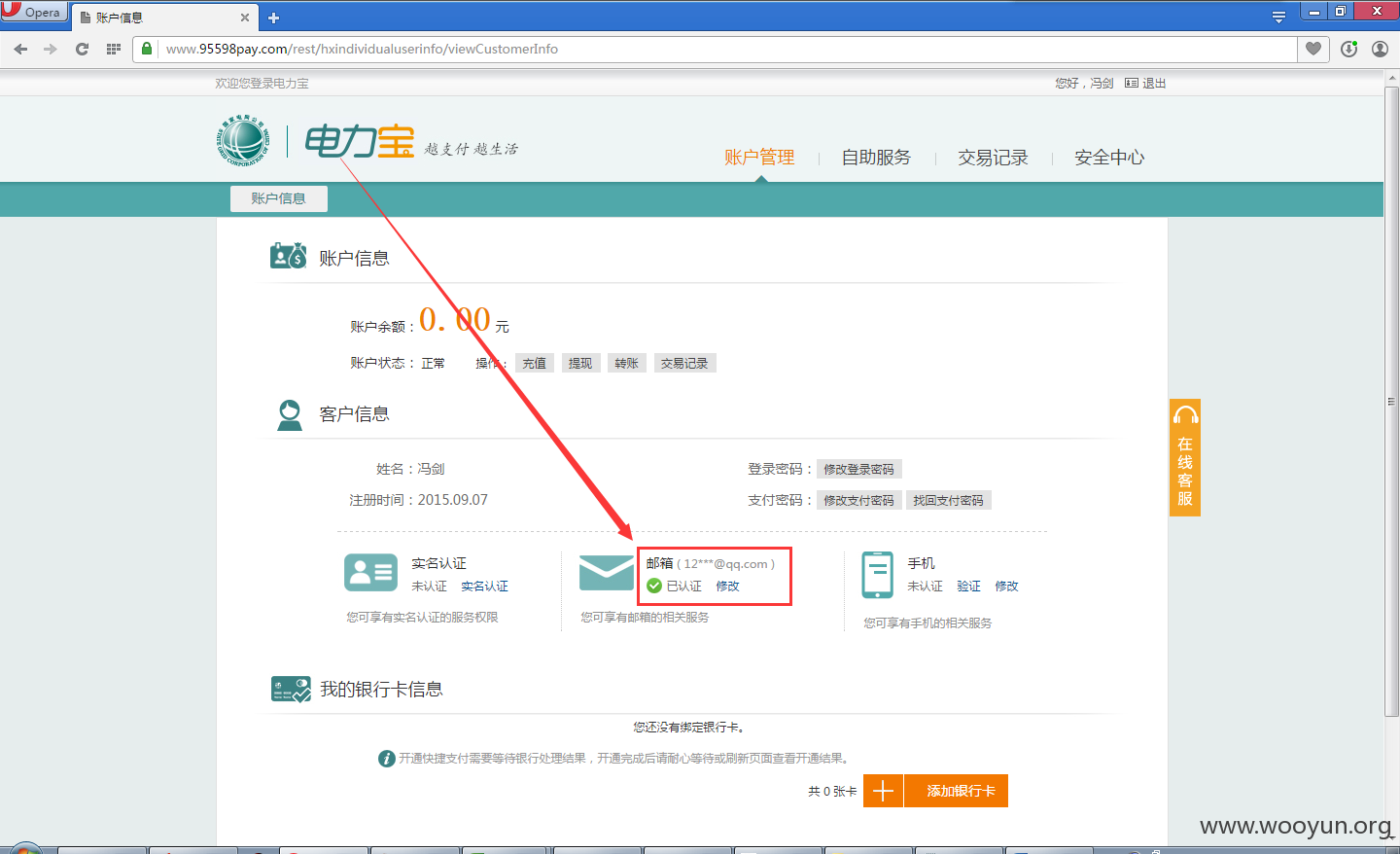Click the registration date 2015.09.07
The width and height of the screenshot is (1400, 854).
coord(453,500)
